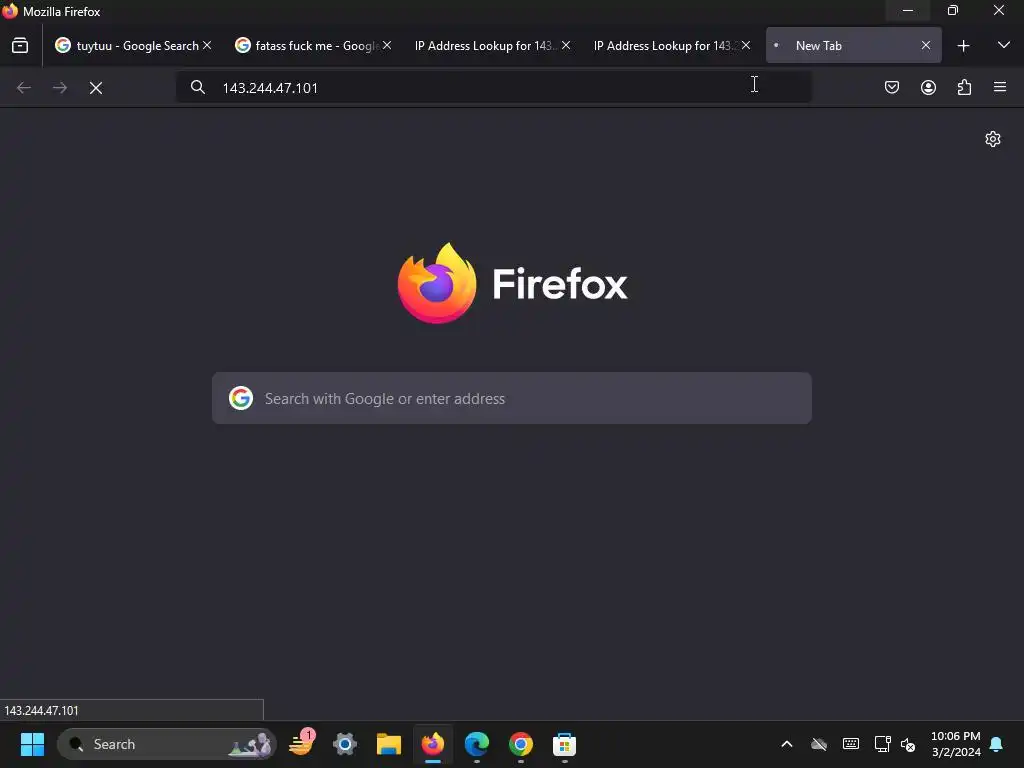Open the taskbar app with notification badge
The height and width of the screenshot is (768, 1024).
click(301, 744)
